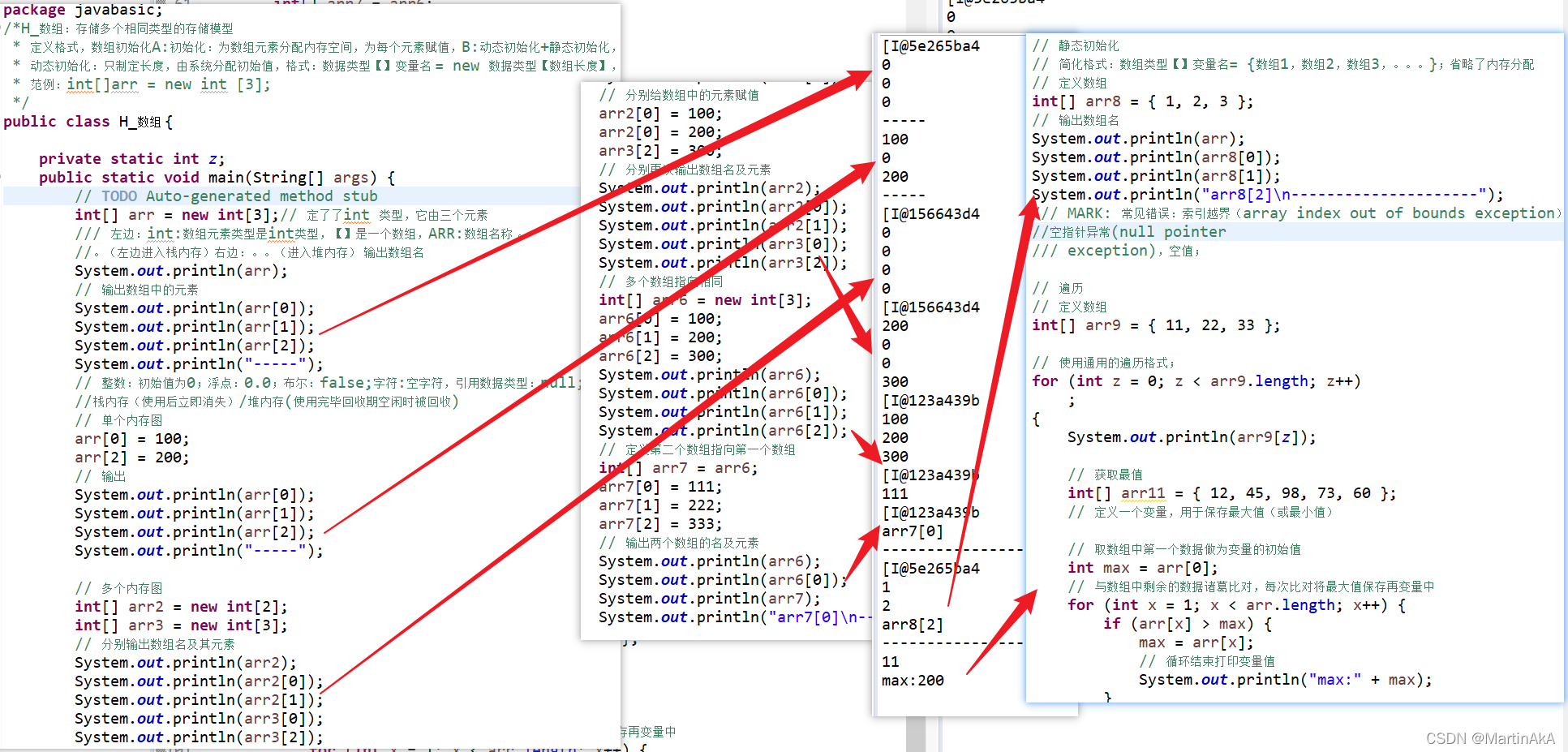
Task: Select the '// 多个内存图' comment
Action: [118, 588]
